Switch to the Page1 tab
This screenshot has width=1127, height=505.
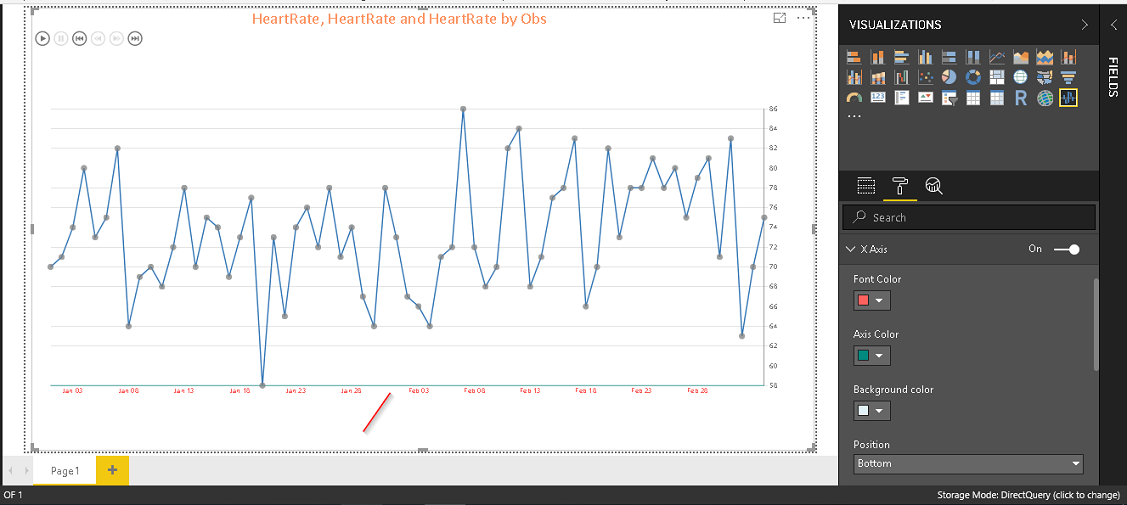coord(65,470)
